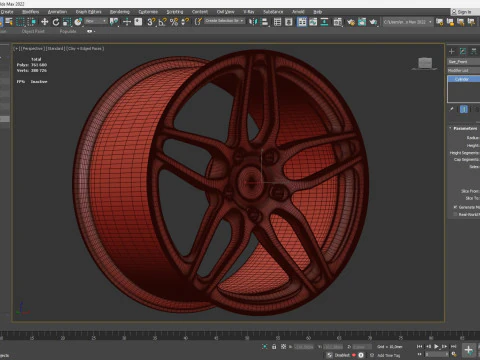Open the Arnold menu
The height and width of the screenshot is (360, 480).
[298, 12]
